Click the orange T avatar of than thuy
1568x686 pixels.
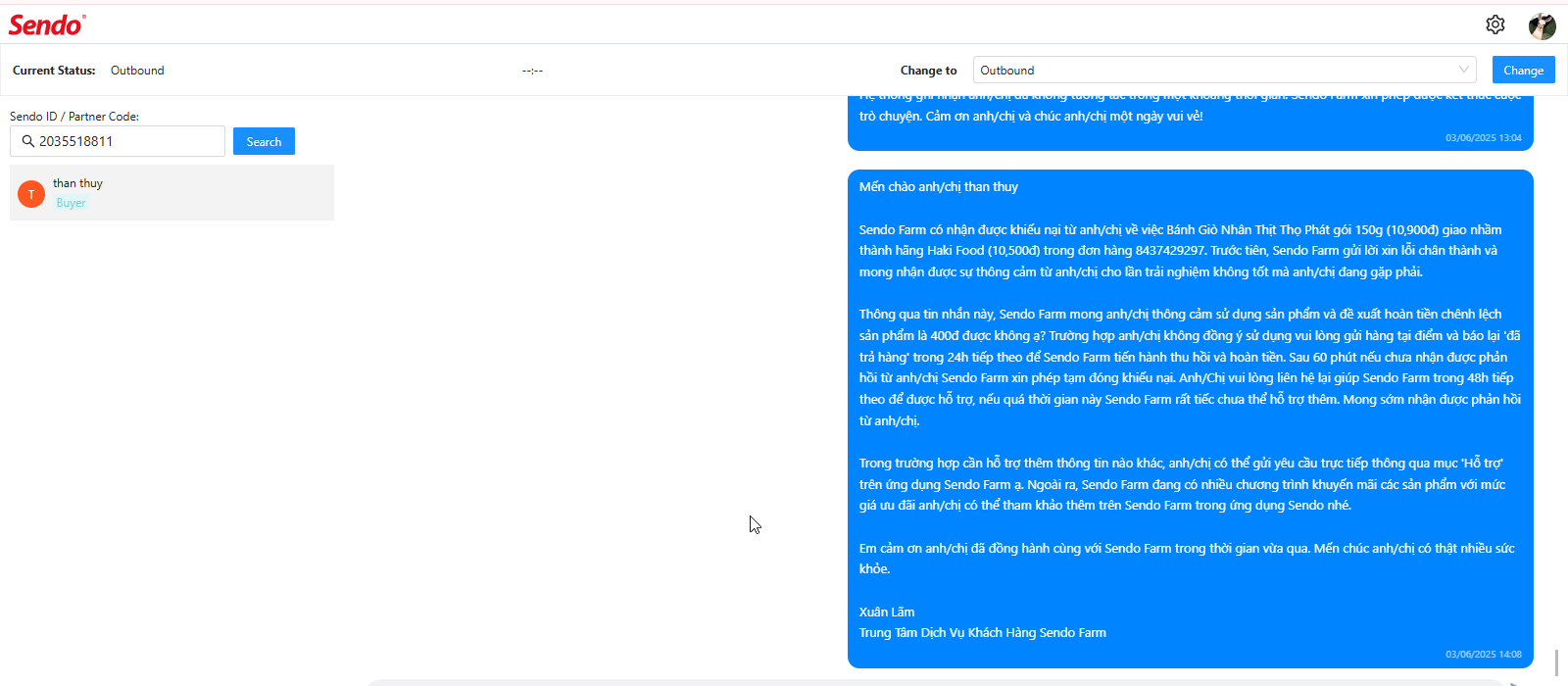click(31, 194)
